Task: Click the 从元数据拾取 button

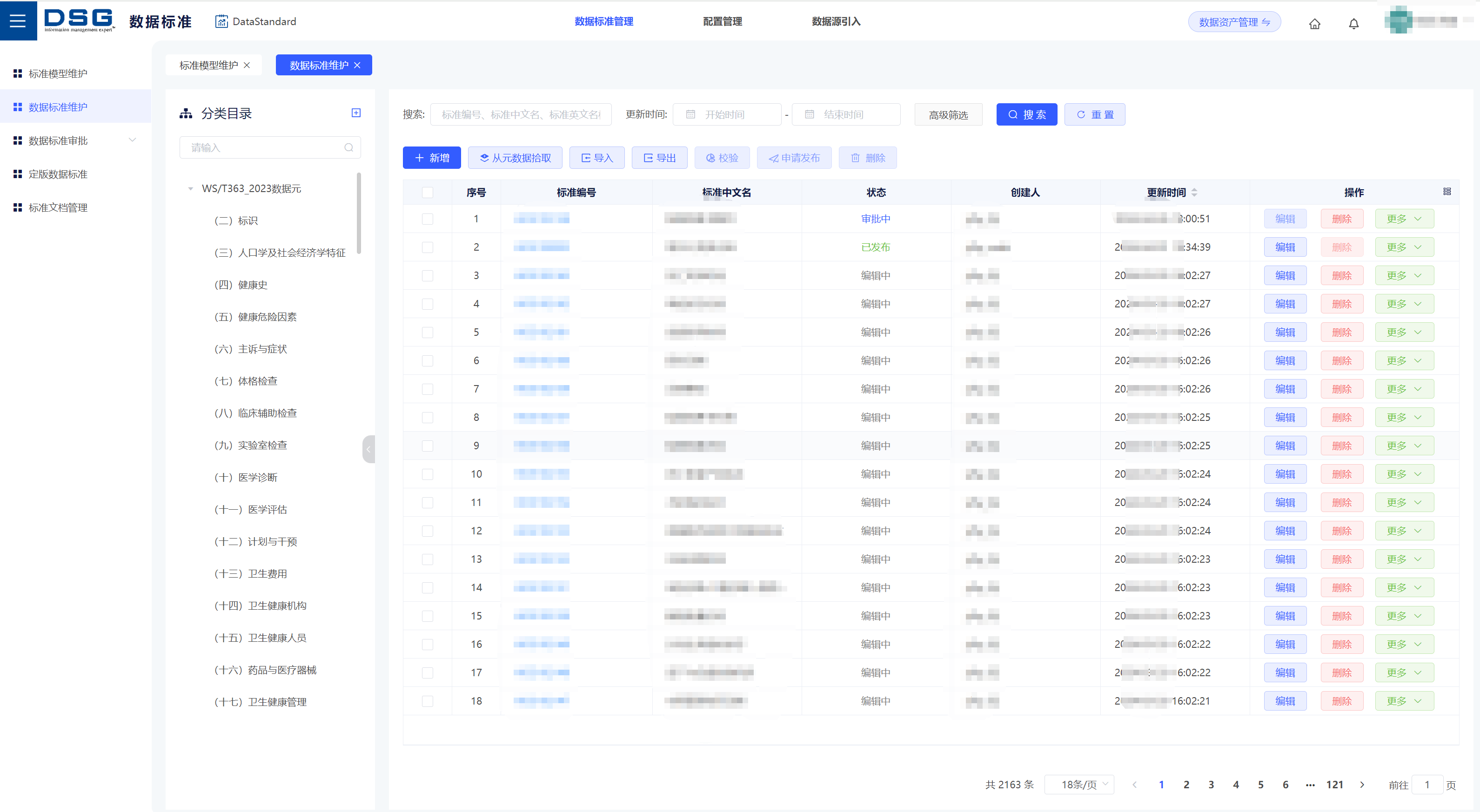Action: point(515,158)
